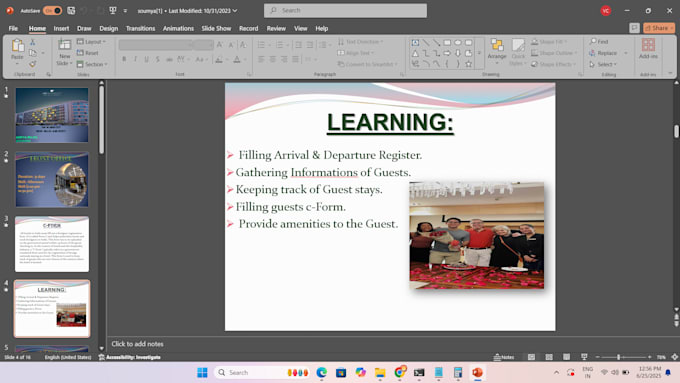Toggle Text Shadow formatting
Image resolution: width=680 pixels, height=383 pixels.
coord(158,59)
